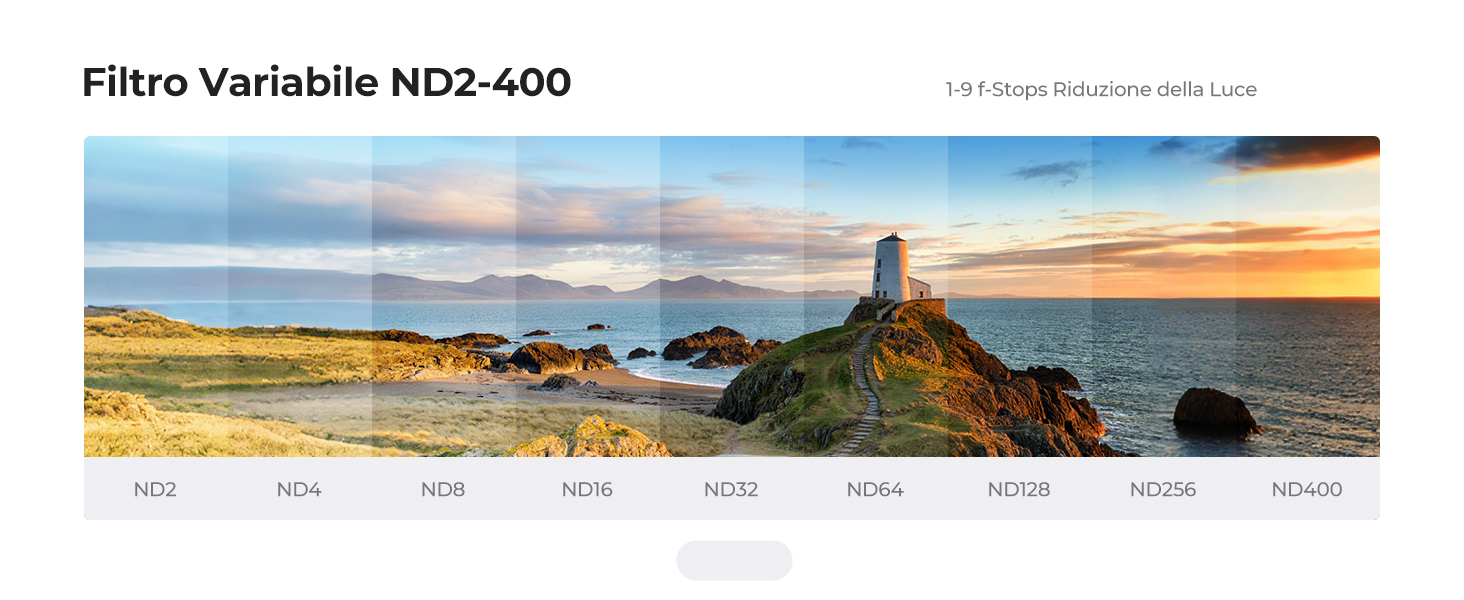Select the ND256 label
The width and height of the screenshot is (1464, 600).
[x=1163, y=490]
